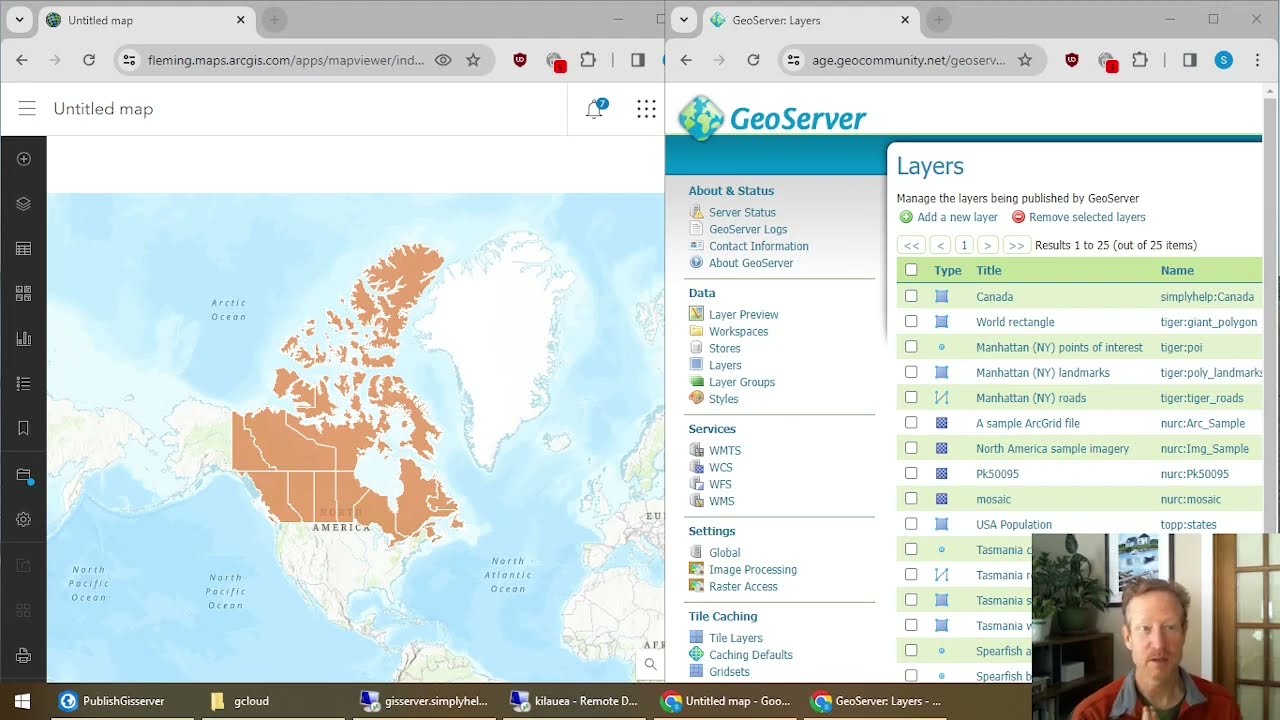Go to last page of layers list
Image resolution: width=1280 pixels, height=720 pixels.
pyautogui.click(x=1016, y=245)
